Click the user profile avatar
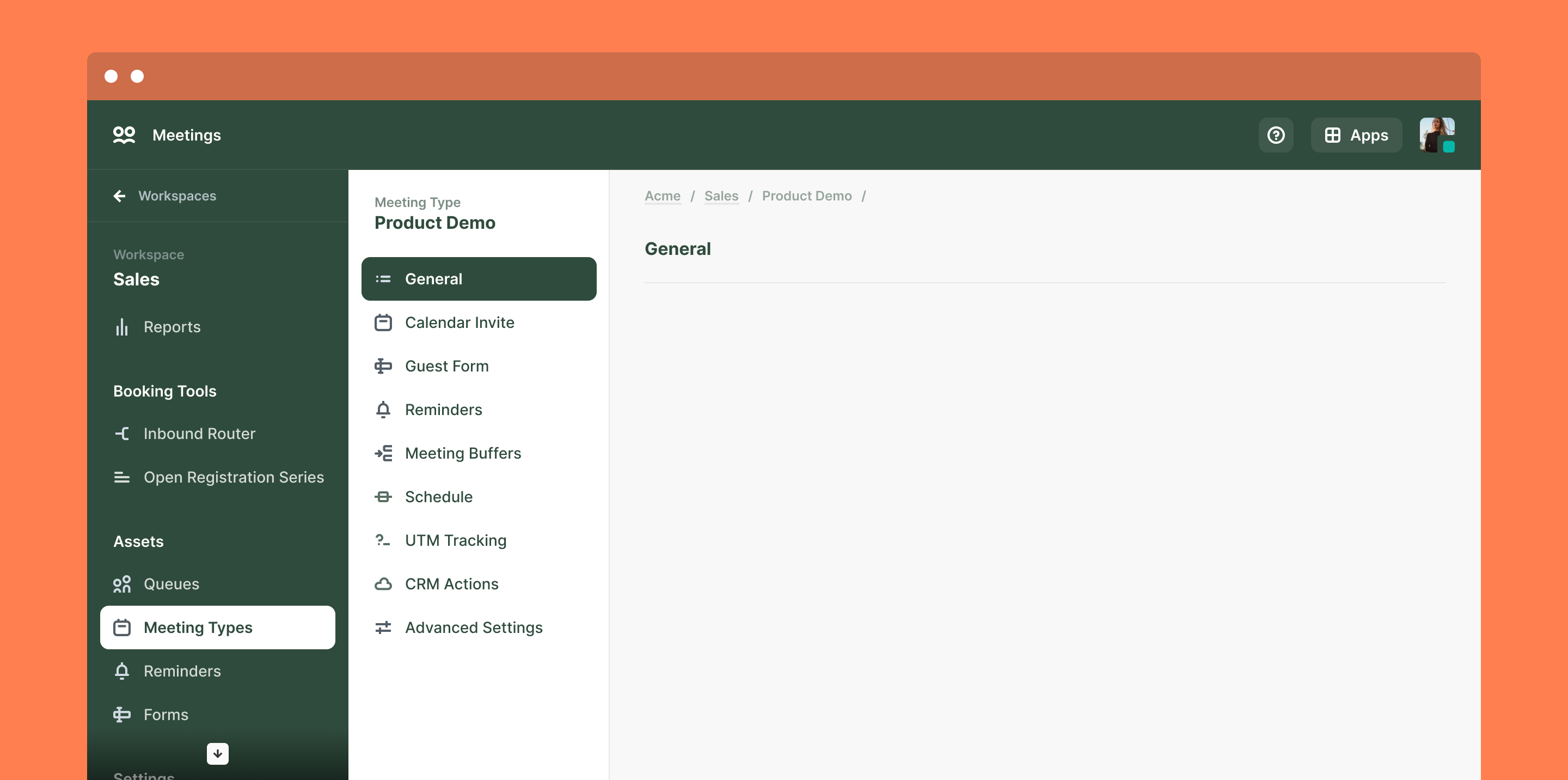This screenshot has width=1568, height=780. [1437, 135]
